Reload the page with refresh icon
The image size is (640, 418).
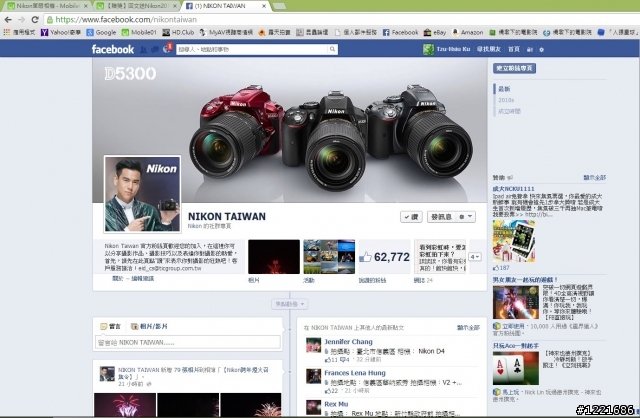tap(35, 19)
